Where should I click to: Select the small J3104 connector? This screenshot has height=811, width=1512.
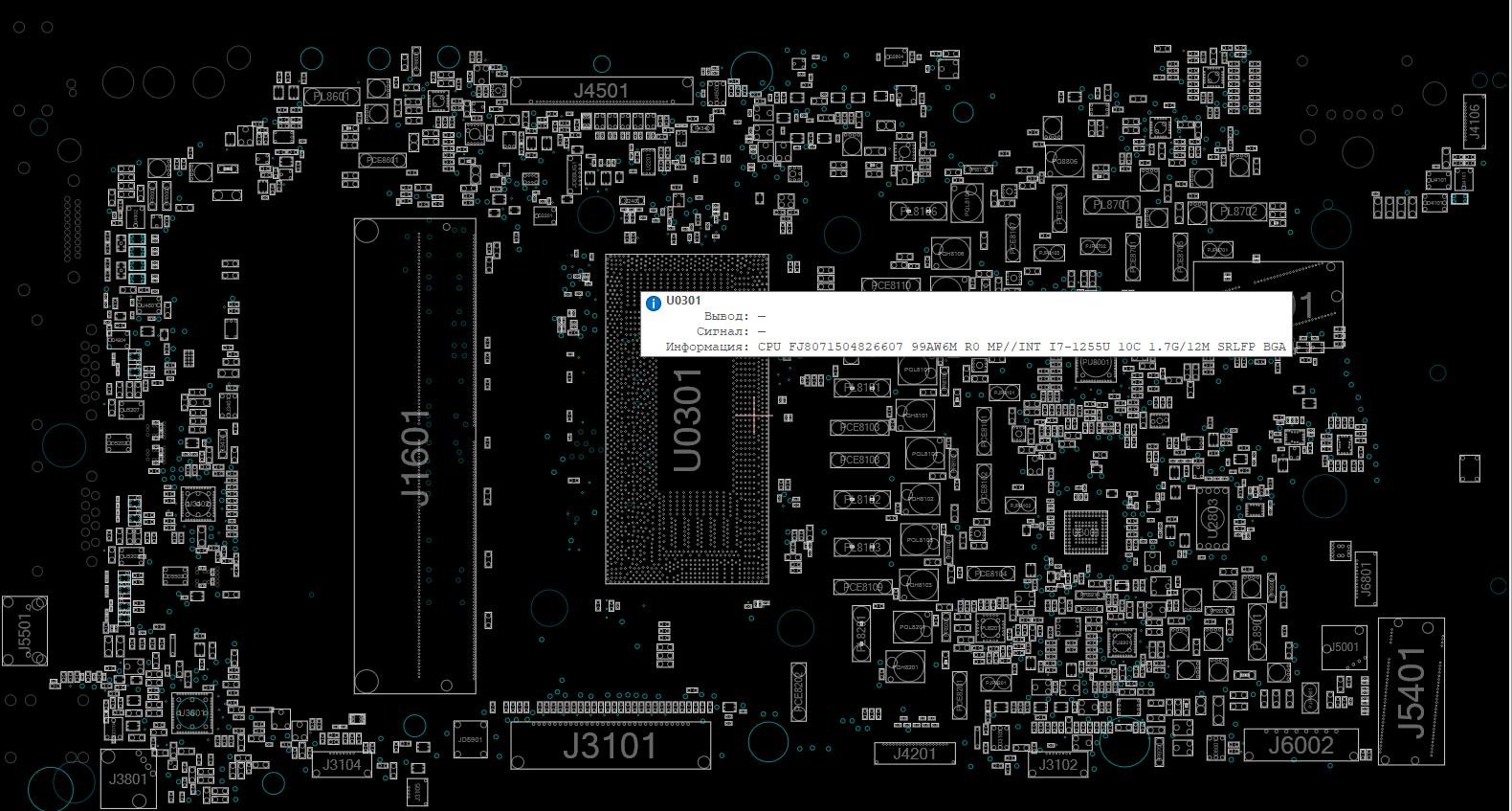[342, 764]
